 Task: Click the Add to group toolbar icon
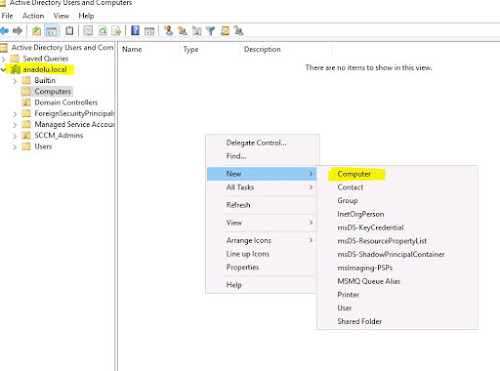point(238,31)
